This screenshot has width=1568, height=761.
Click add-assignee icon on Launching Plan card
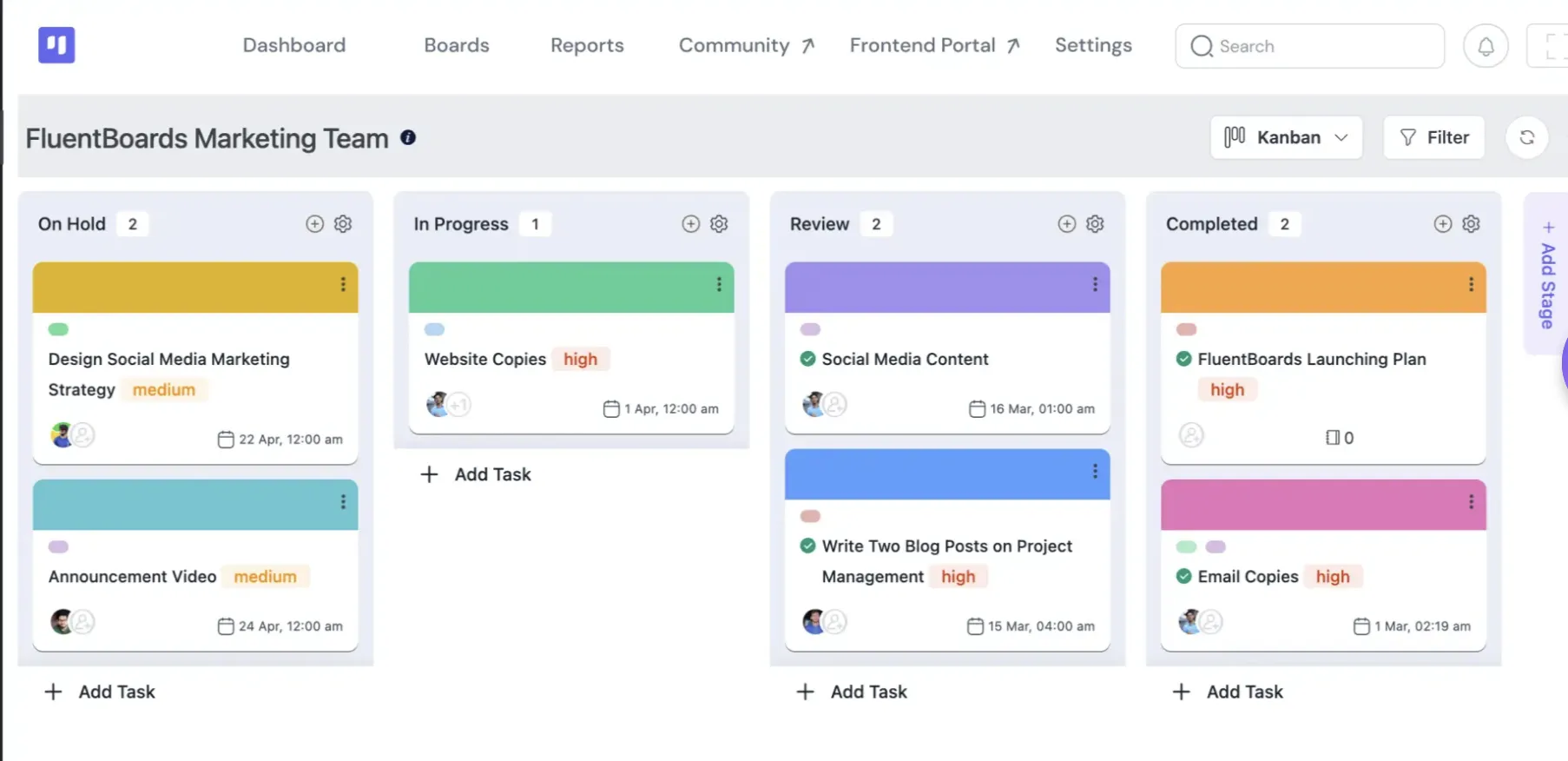1191,434
